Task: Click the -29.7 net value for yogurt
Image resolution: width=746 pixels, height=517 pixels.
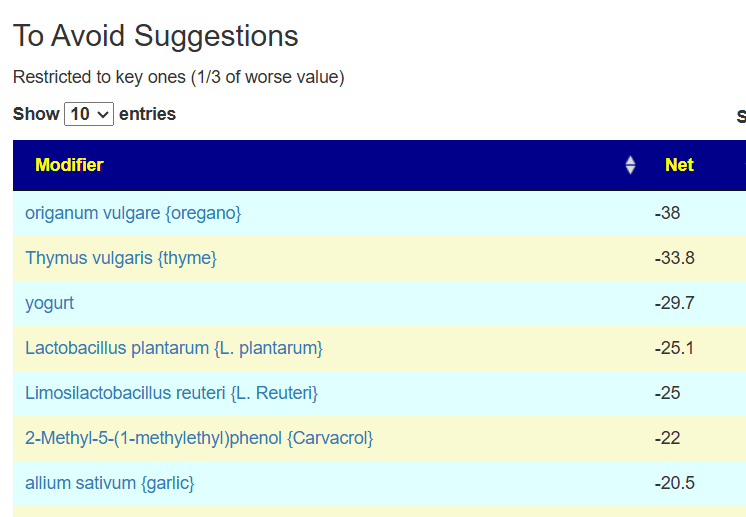Action: coord(675,303)
